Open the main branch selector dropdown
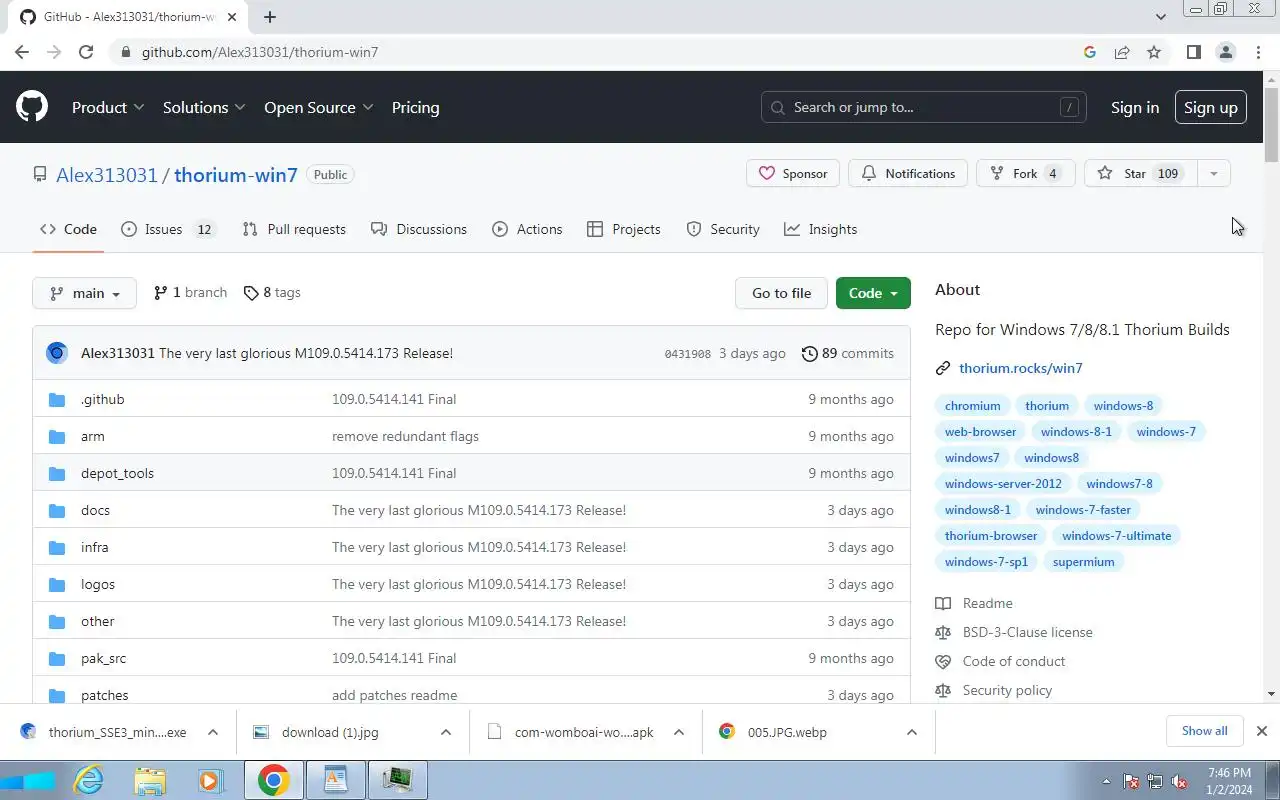Screen dimensions: 1280x800 click(x=85, y=293)
